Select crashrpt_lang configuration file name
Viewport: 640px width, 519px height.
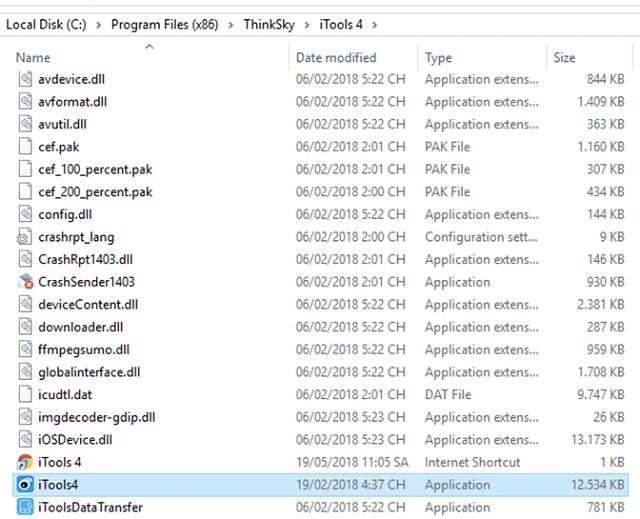click(76, 237)
